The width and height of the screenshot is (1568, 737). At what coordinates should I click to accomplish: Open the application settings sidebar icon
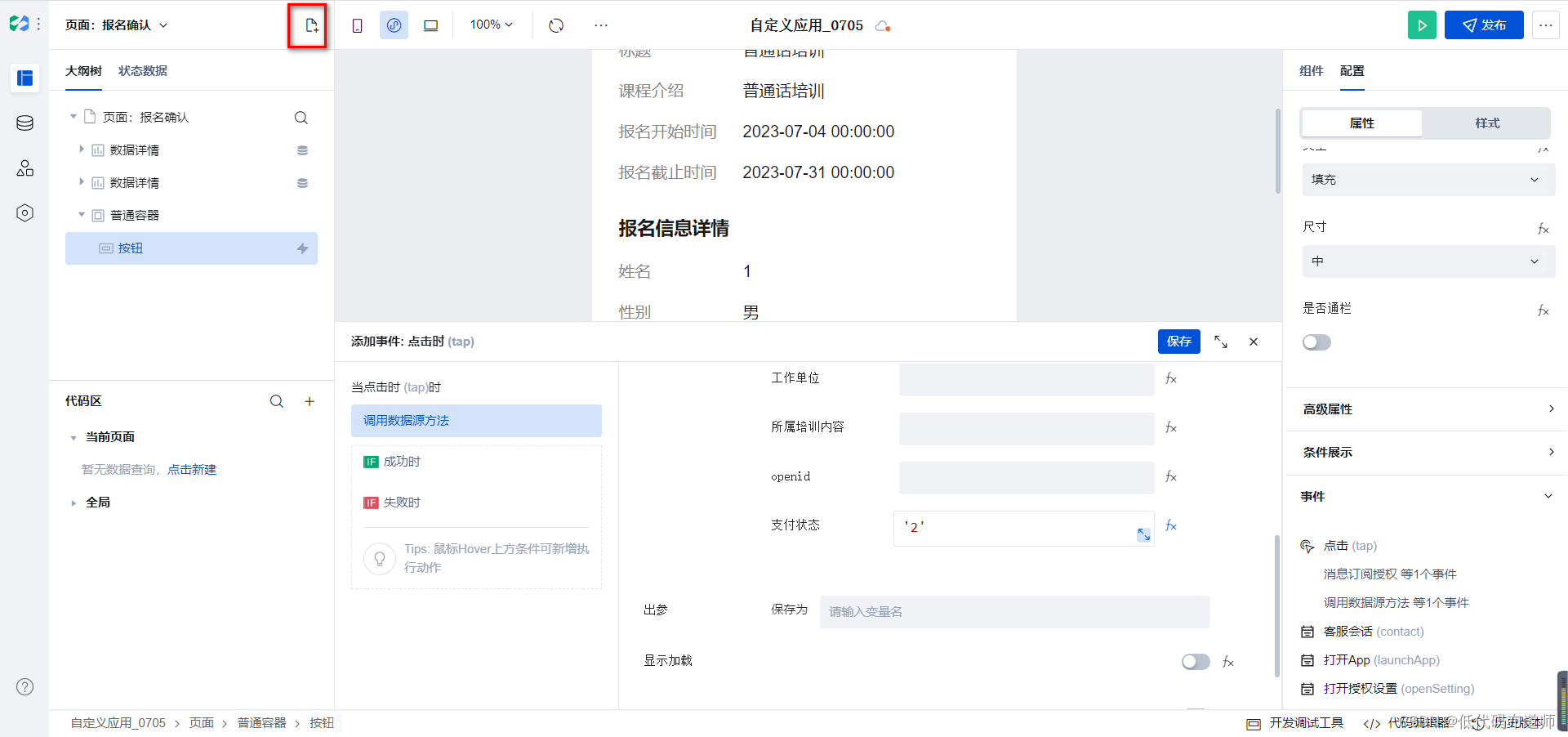24,213
